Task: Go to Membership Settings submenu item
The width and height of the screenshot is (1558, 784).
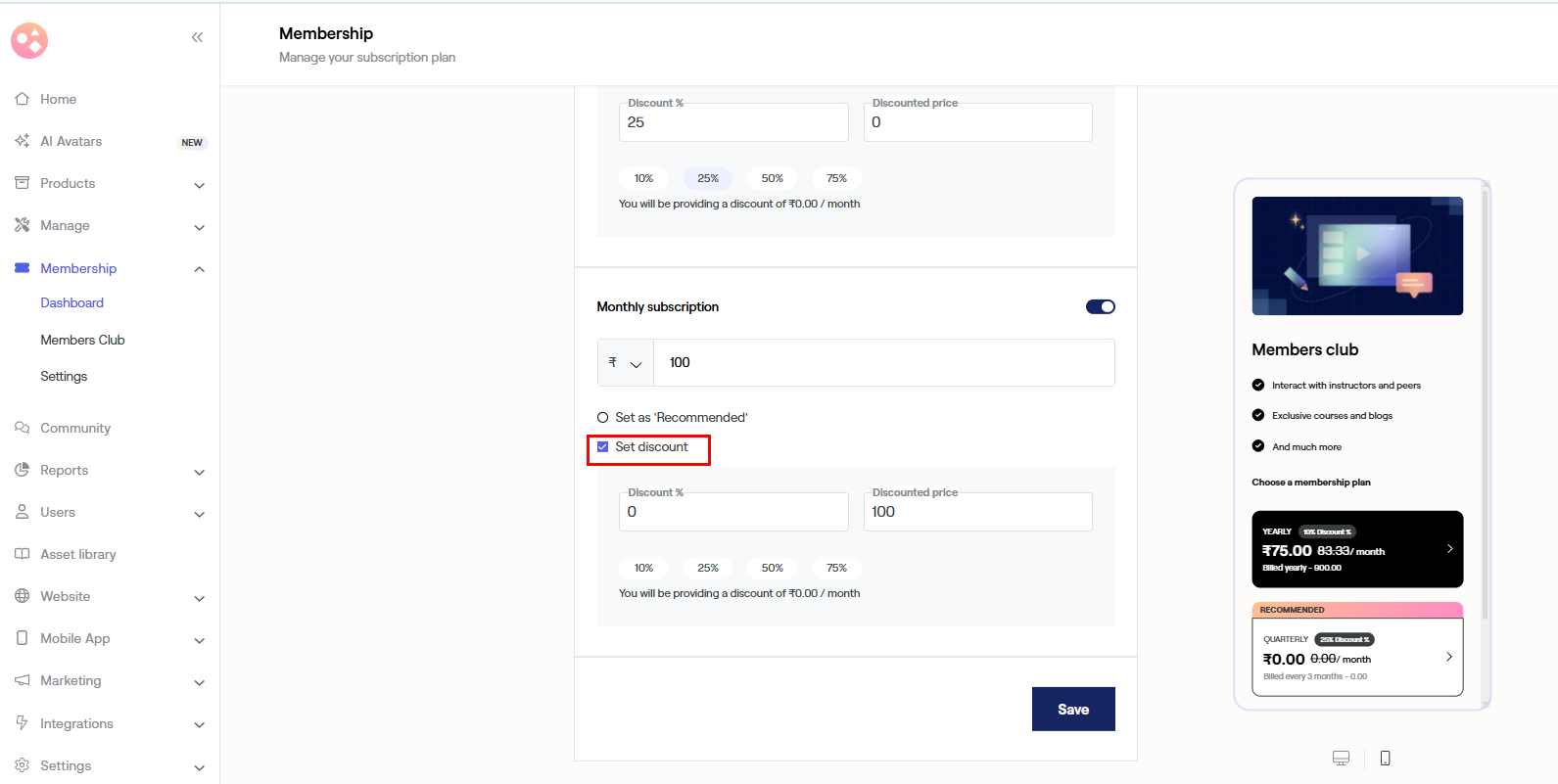Action: (x=64, y=376)
